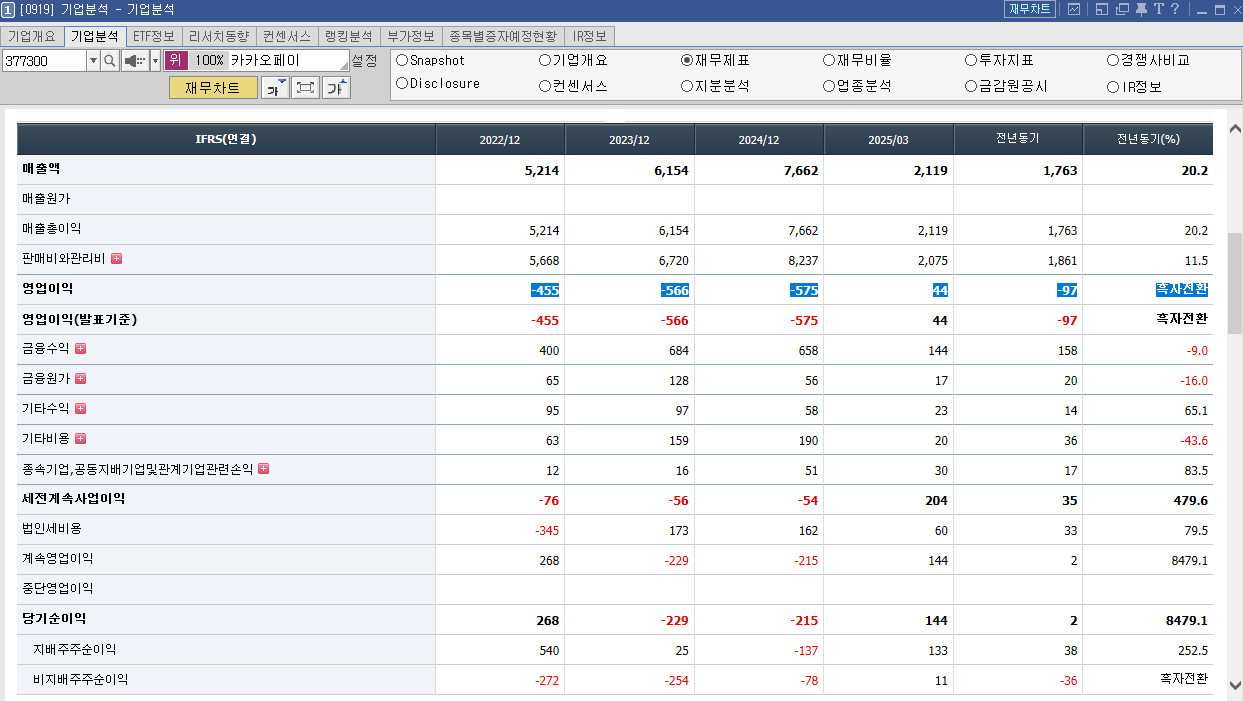
Task: Click the 100% margin rate label
Action: click(x=208, y=60)
